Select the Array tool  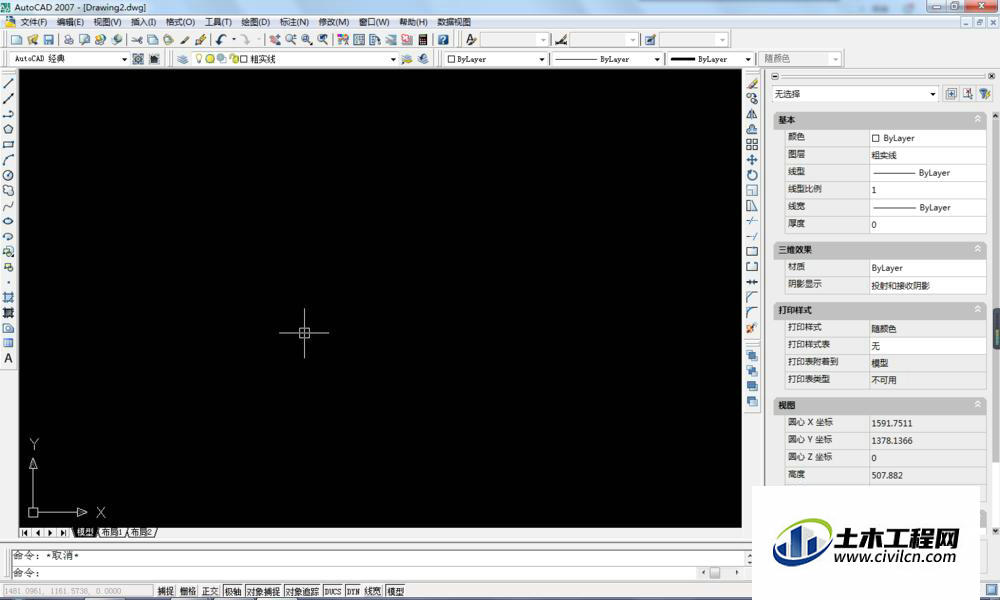[752, 145]
